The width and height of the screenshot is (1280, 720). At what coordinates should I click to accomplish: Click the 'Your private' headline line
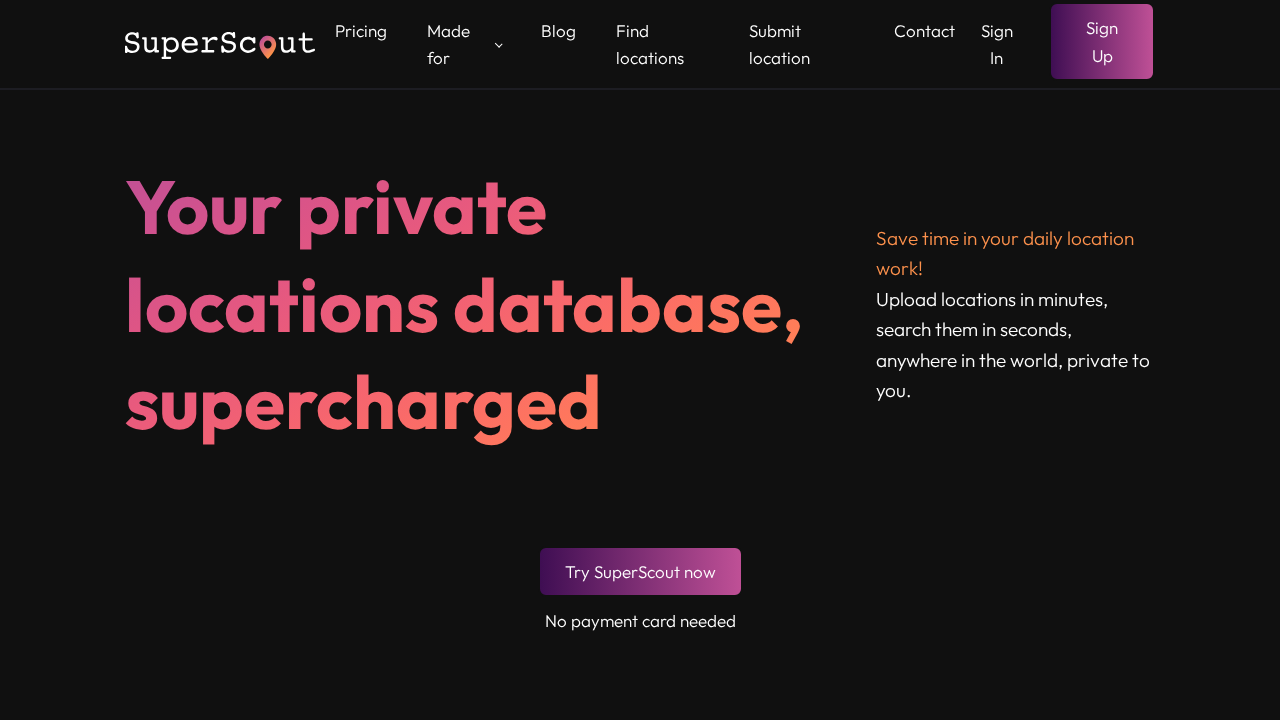(336, 208)
